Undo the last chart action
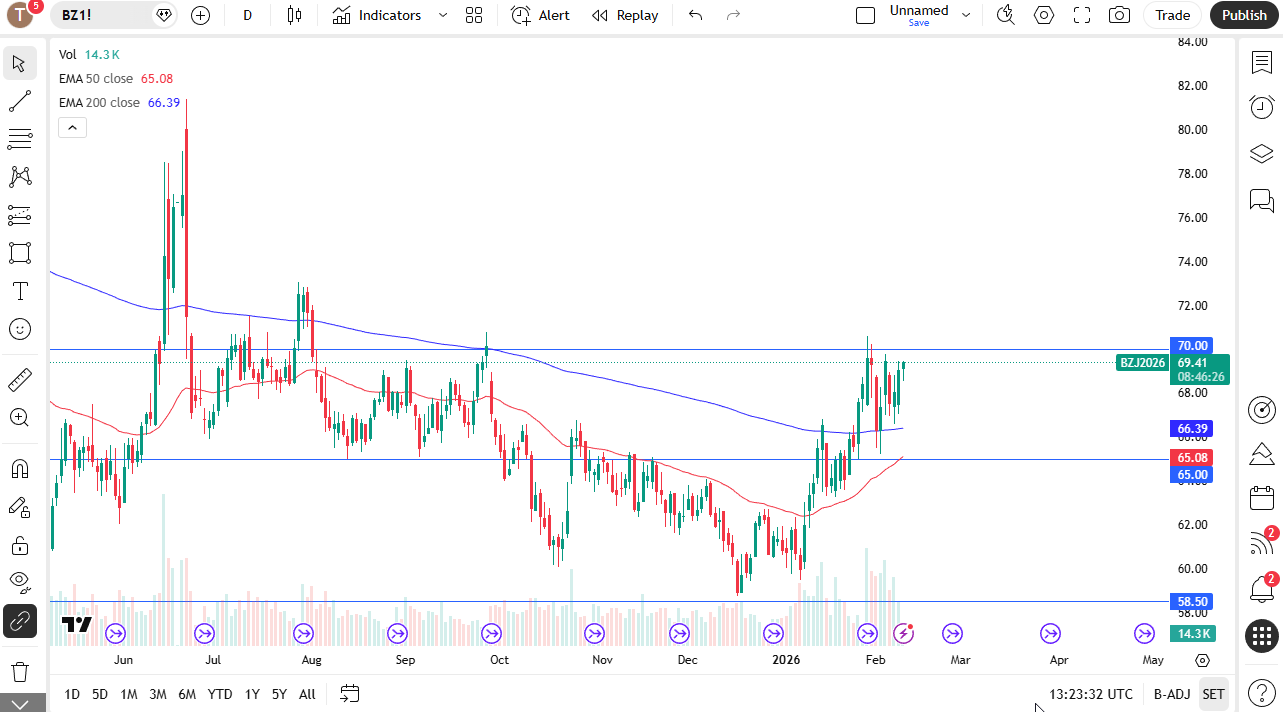The width and height of the screenshot is (1283, 712). coord(696,15)
